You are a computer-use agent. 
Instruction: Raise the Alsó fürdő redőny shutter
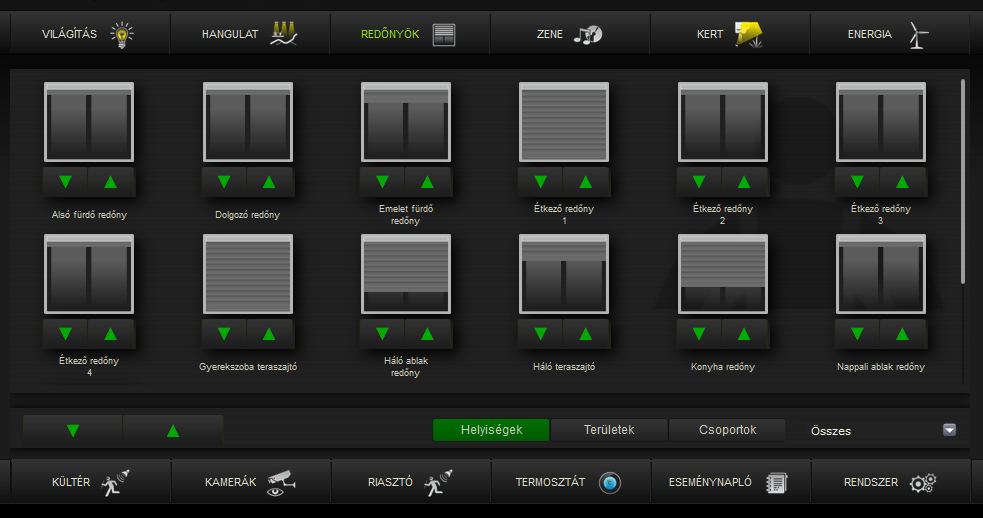(x=111, y=182)
